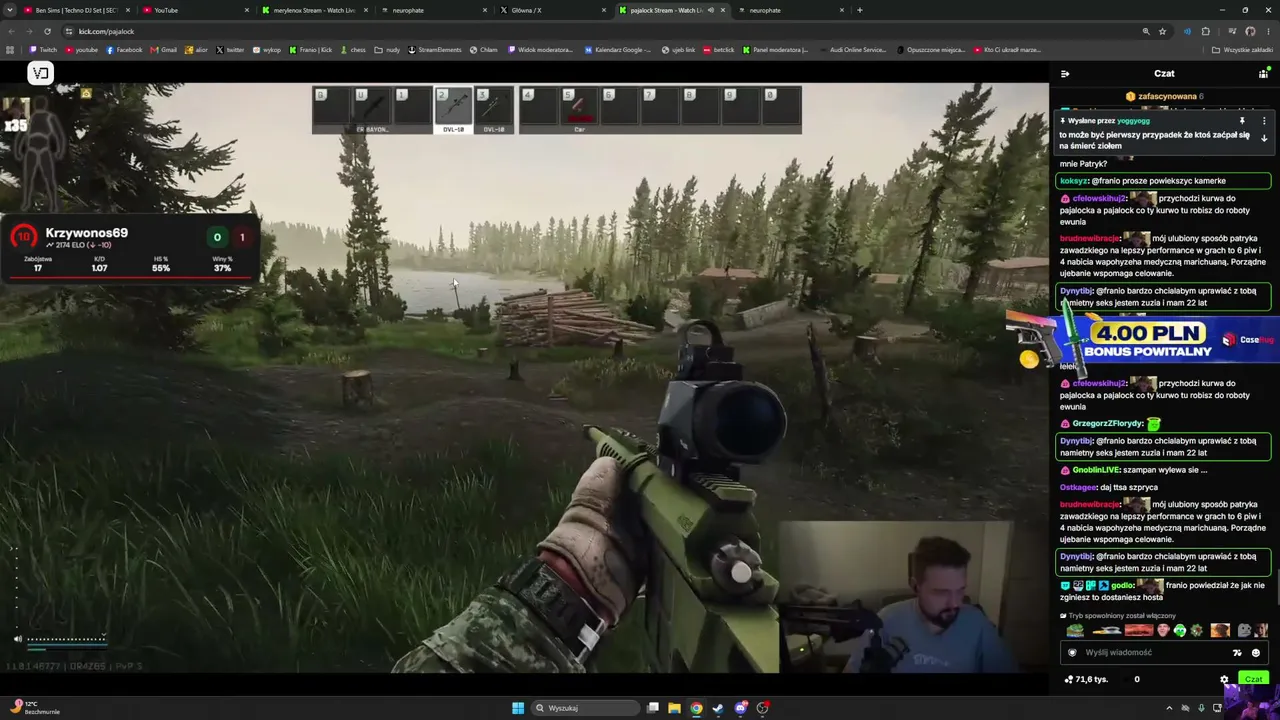Click the taskbar Wyszukaj search box
This screenshot has width=1280, height=720.
[x=585, y=708]
